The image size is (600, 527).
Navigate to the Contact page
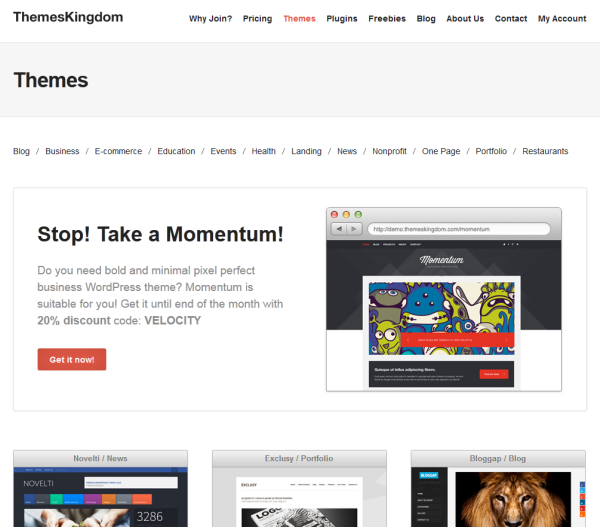tap(511, 19)
